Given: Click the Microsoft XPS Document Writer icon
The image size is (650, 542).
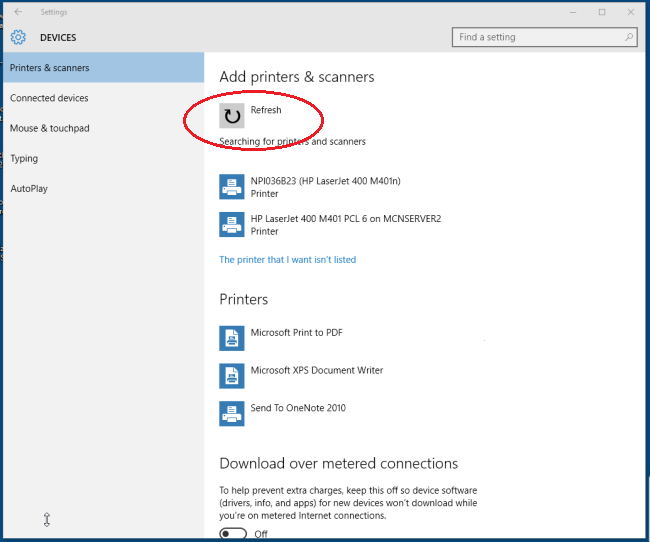Looking at the screenshot, I should tap(232, 376).
